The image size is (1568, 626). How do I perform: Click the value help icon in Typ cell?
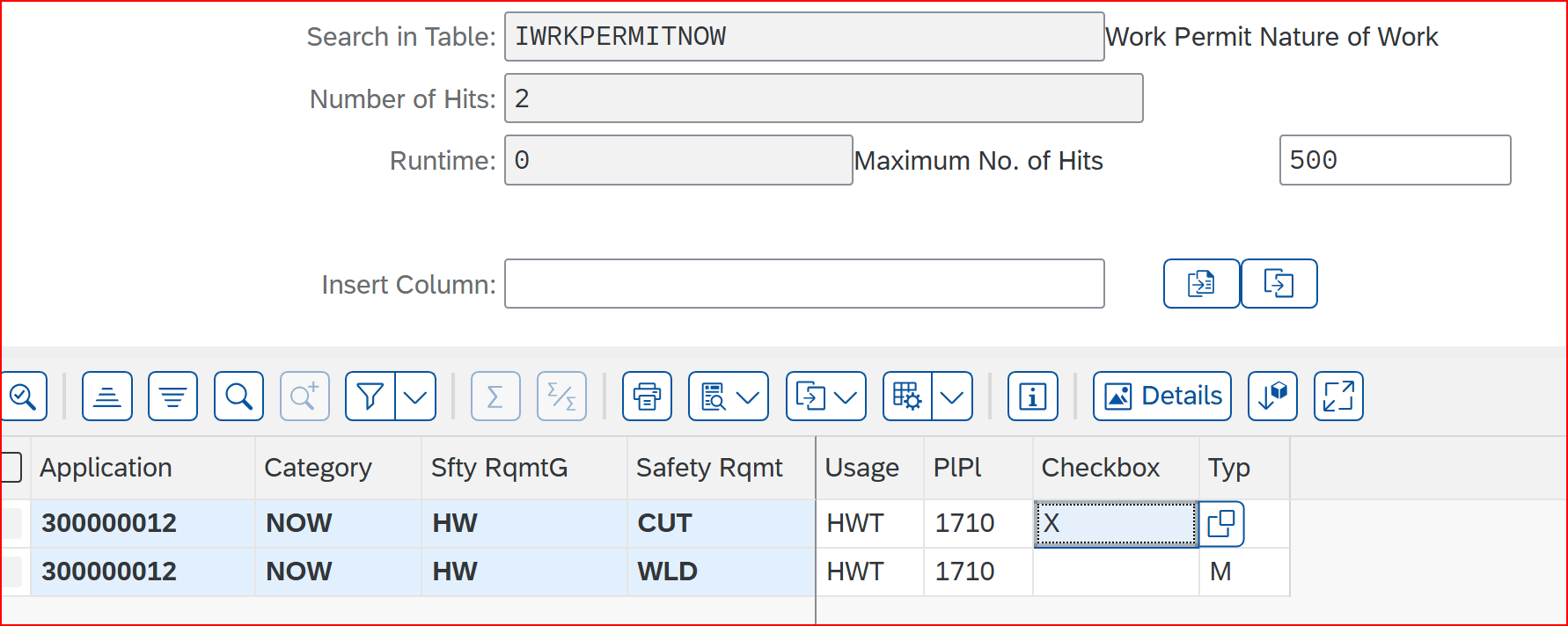click(1221, 524)
